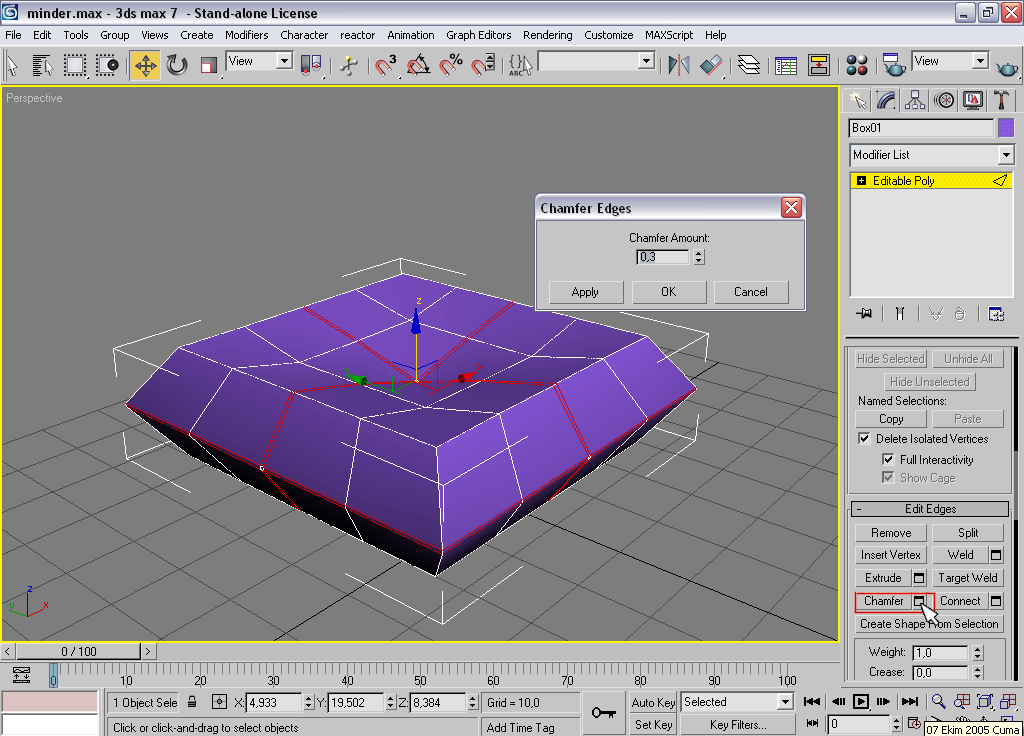Open the Material Editor
This screenshot has width=1024, height=736.
857,66
